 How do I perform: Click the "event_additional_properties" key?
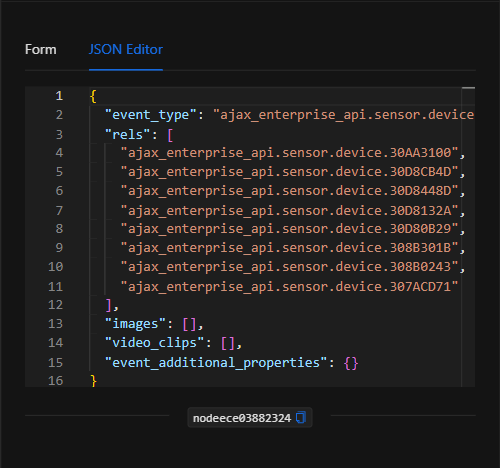pos(216,363)
